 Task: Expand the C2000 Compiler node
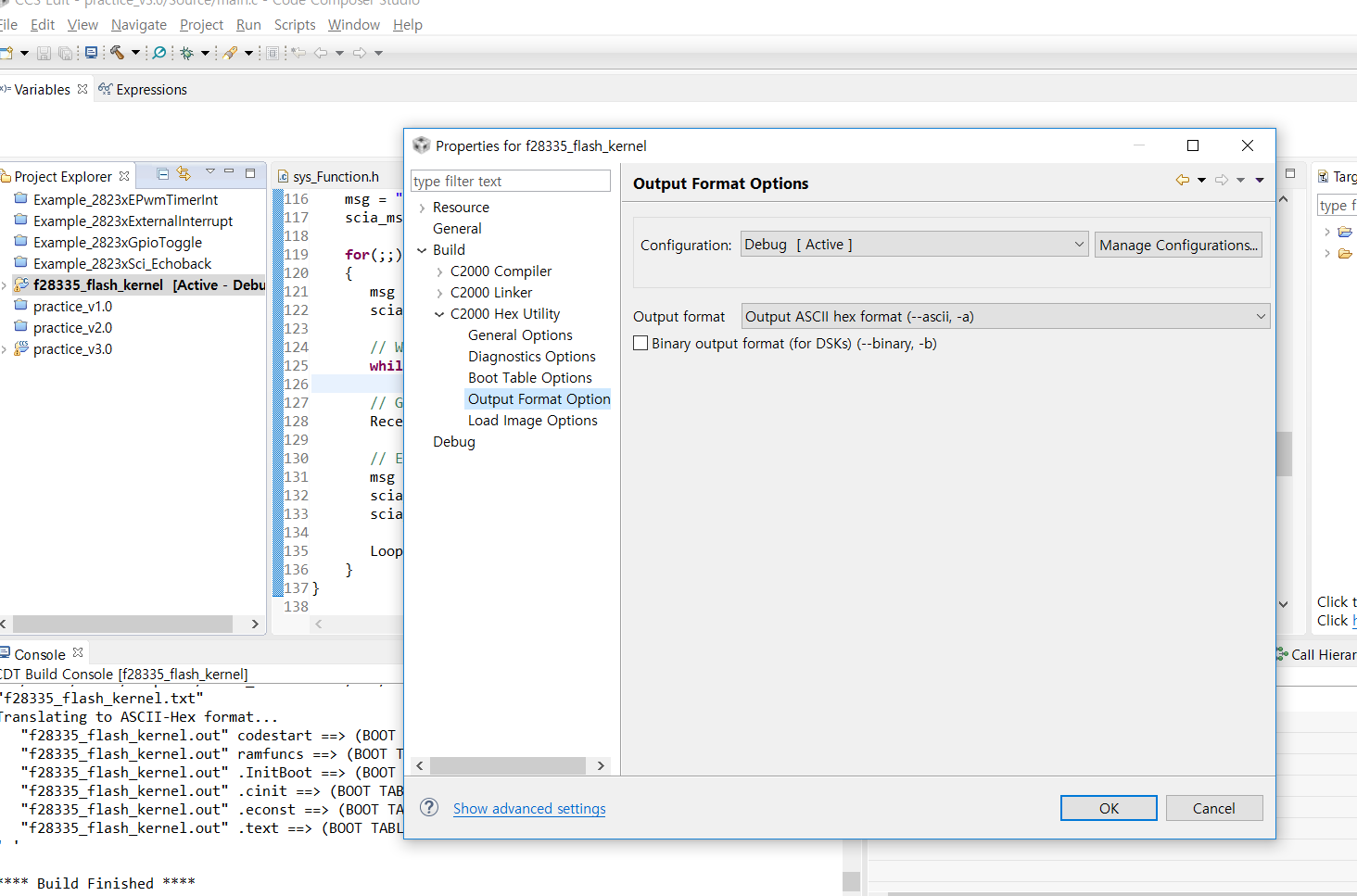440,271
